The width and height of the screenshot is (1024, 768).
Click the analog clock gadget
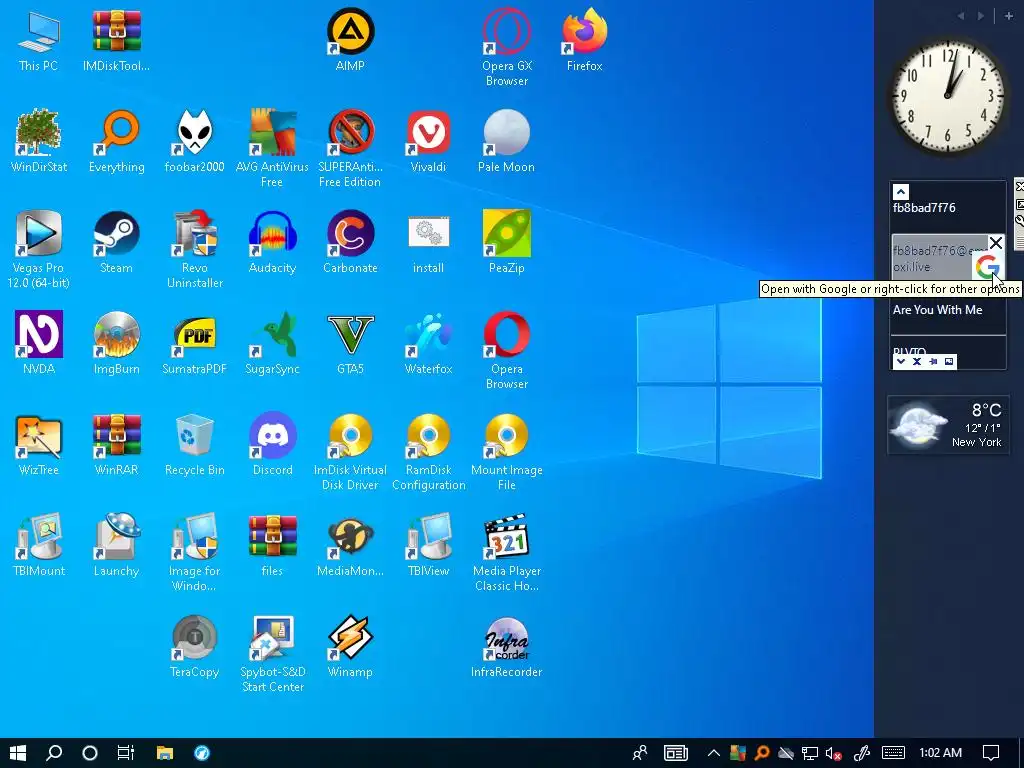(x=948, y=96)
